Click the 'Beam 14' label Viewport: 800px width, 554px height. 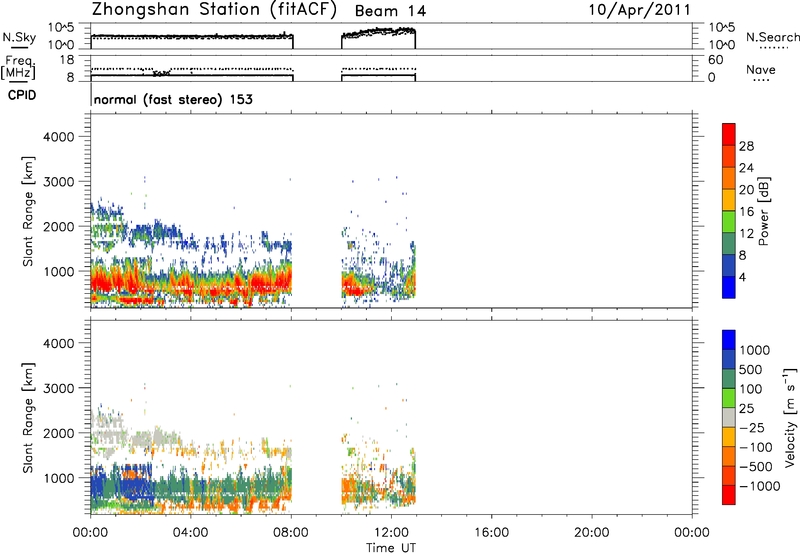[390, 11]
